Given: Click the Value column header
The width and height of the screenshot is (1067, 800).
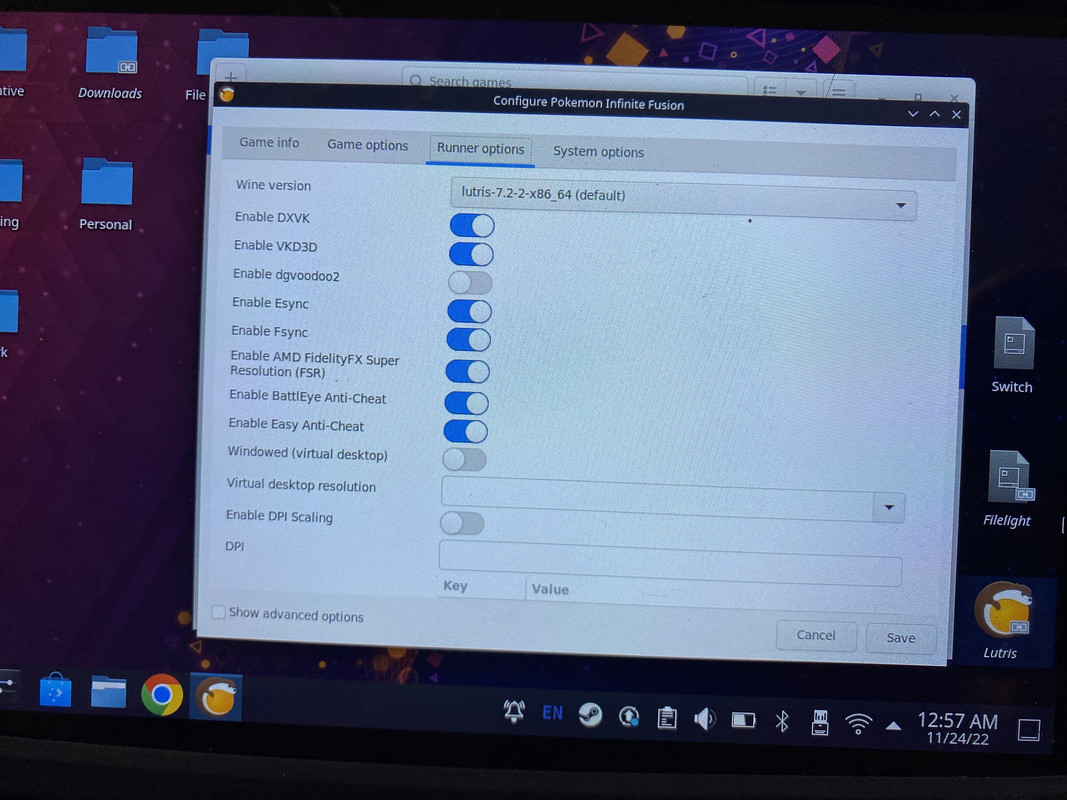Looking at the screenshot, I should point(550,589).
